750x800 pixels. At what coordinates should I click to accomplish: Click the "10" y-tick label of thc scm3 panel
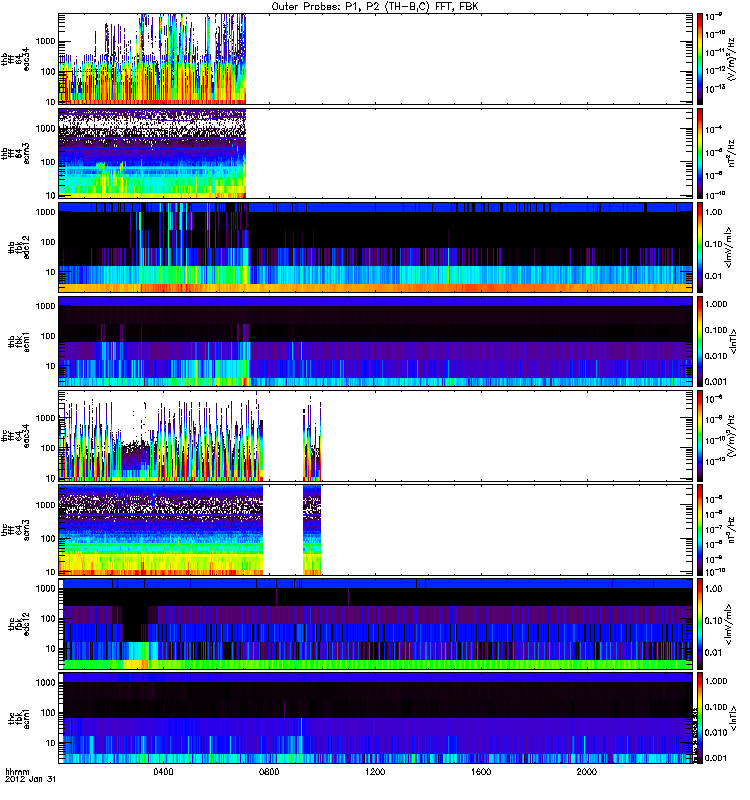pyautogui.click(x=50, y=572)
